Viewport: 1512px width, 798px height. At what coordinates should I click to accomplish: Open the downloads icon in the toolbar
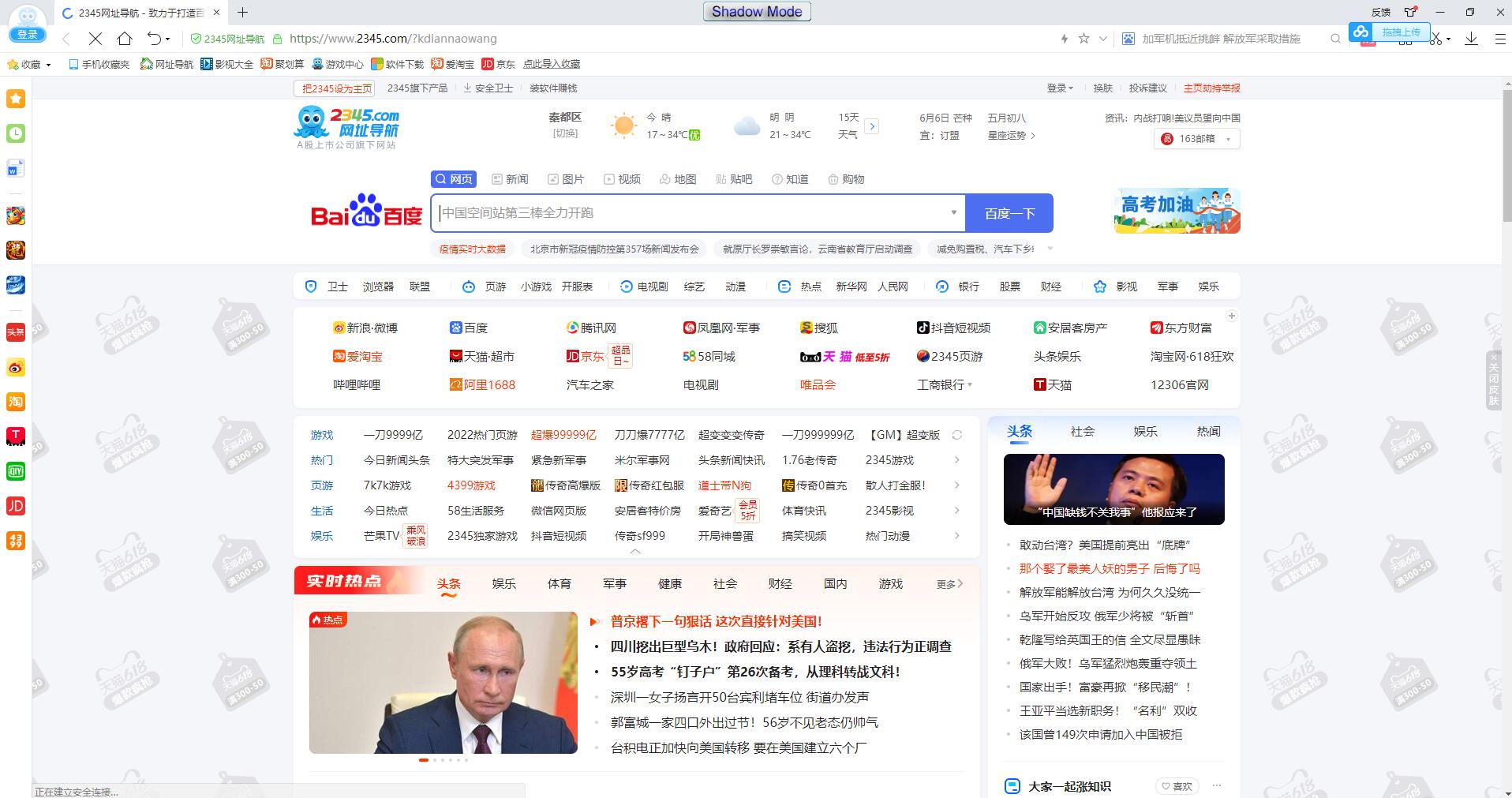[x=1471, y=39]
